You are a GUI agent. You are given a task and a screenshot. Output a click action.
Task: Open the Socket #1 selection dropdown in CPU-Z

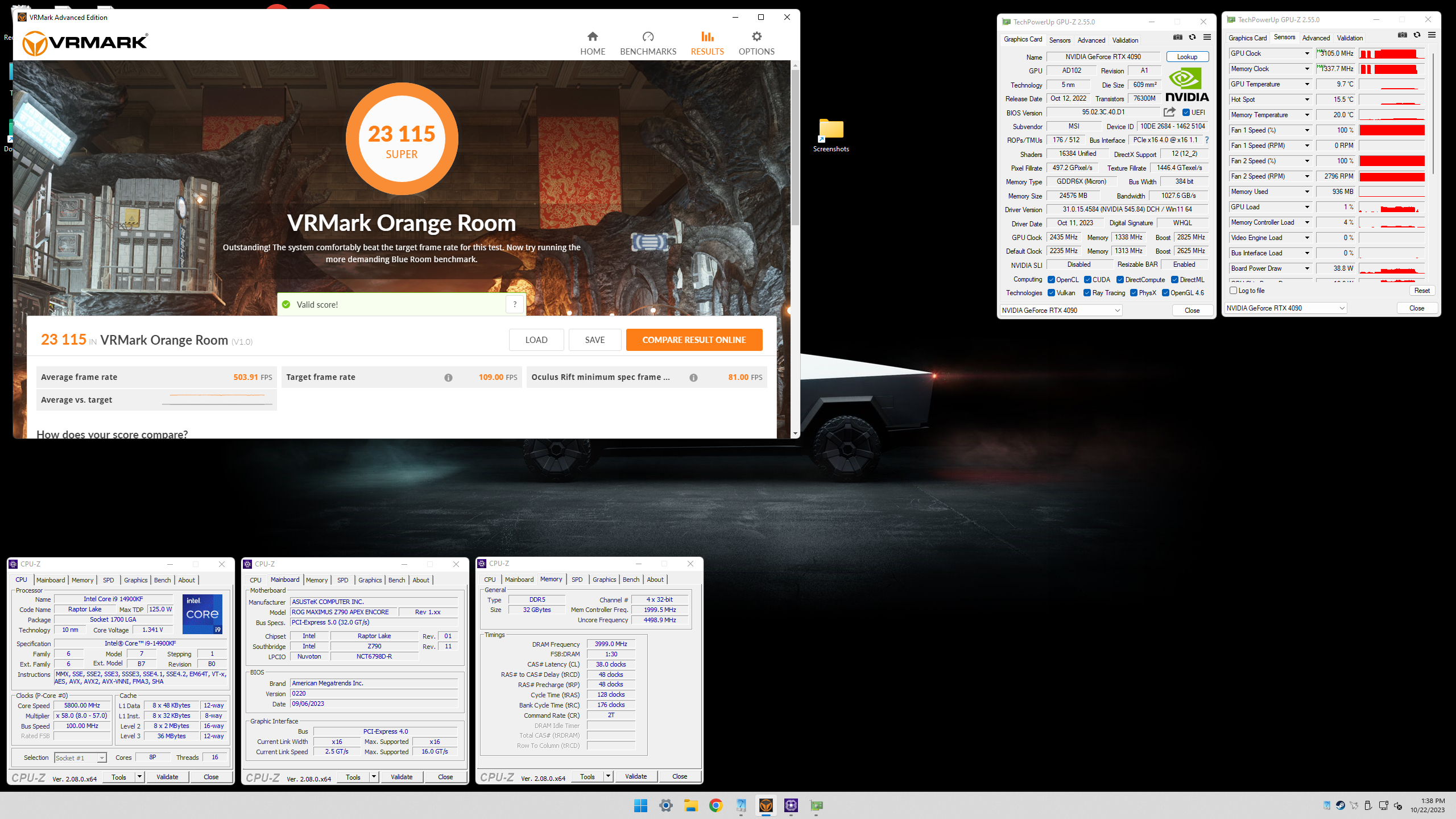80,758
